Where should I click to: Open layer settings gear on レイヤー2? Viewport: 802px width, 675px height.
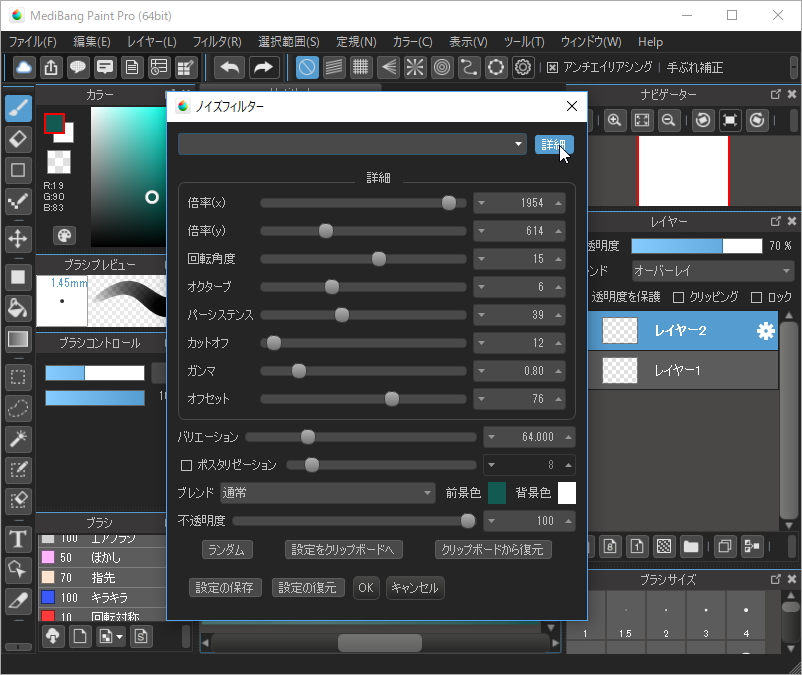click(766, 331)
